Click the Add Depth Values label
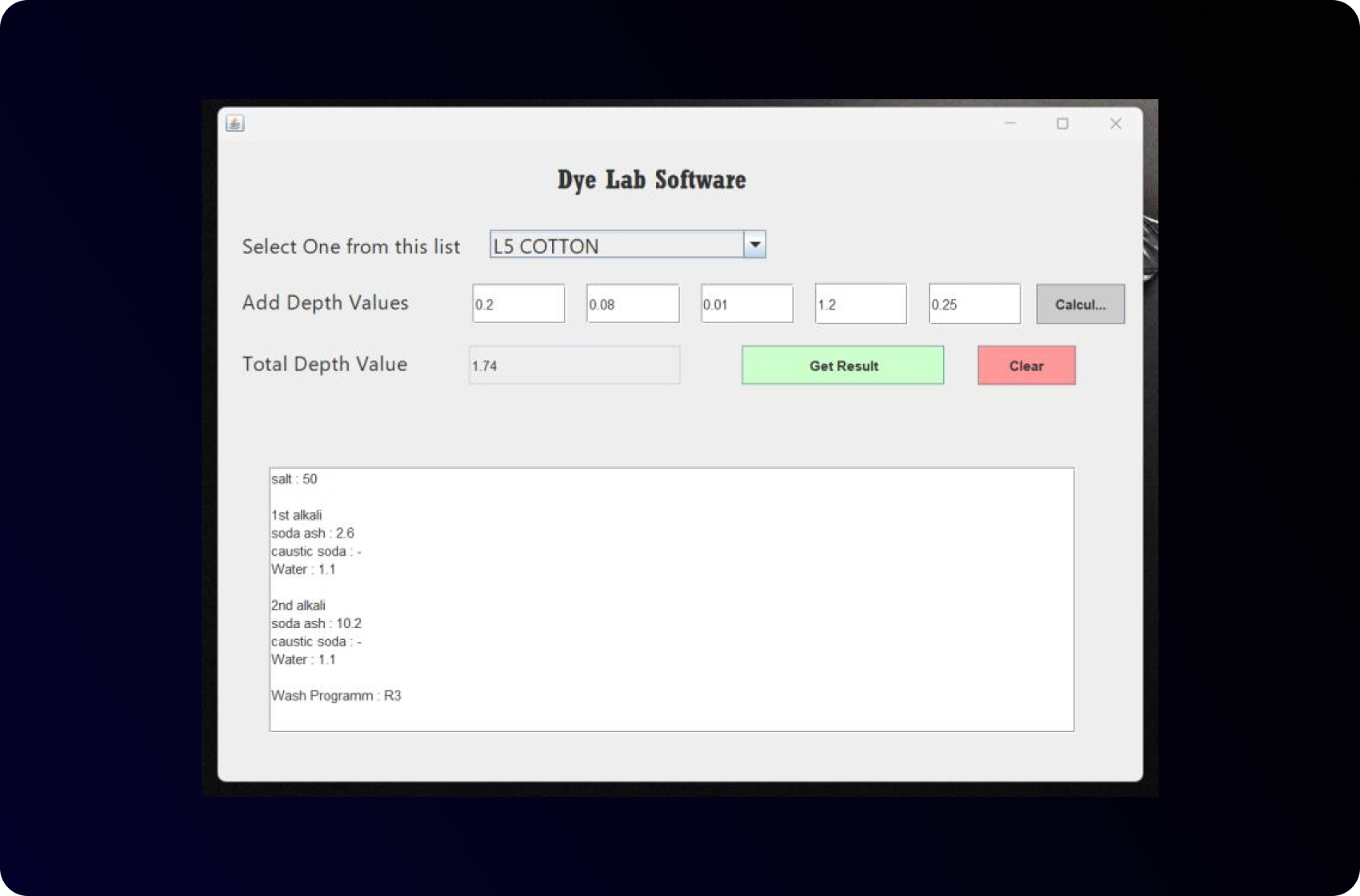The width and height of the screenshot is (1360, 896). point(325,303)
